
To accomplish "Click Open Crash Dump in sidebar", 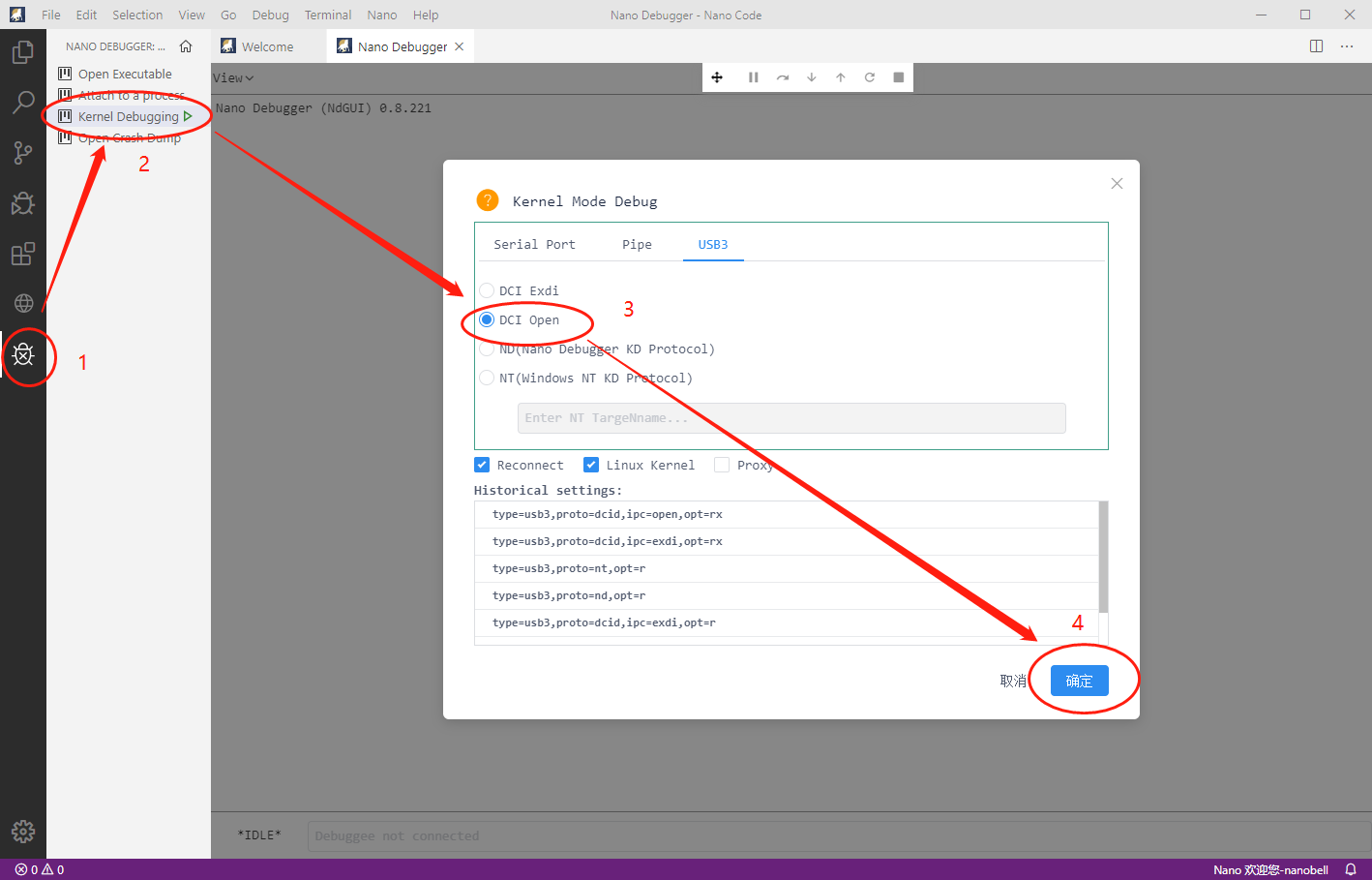I will click(130, 137).
